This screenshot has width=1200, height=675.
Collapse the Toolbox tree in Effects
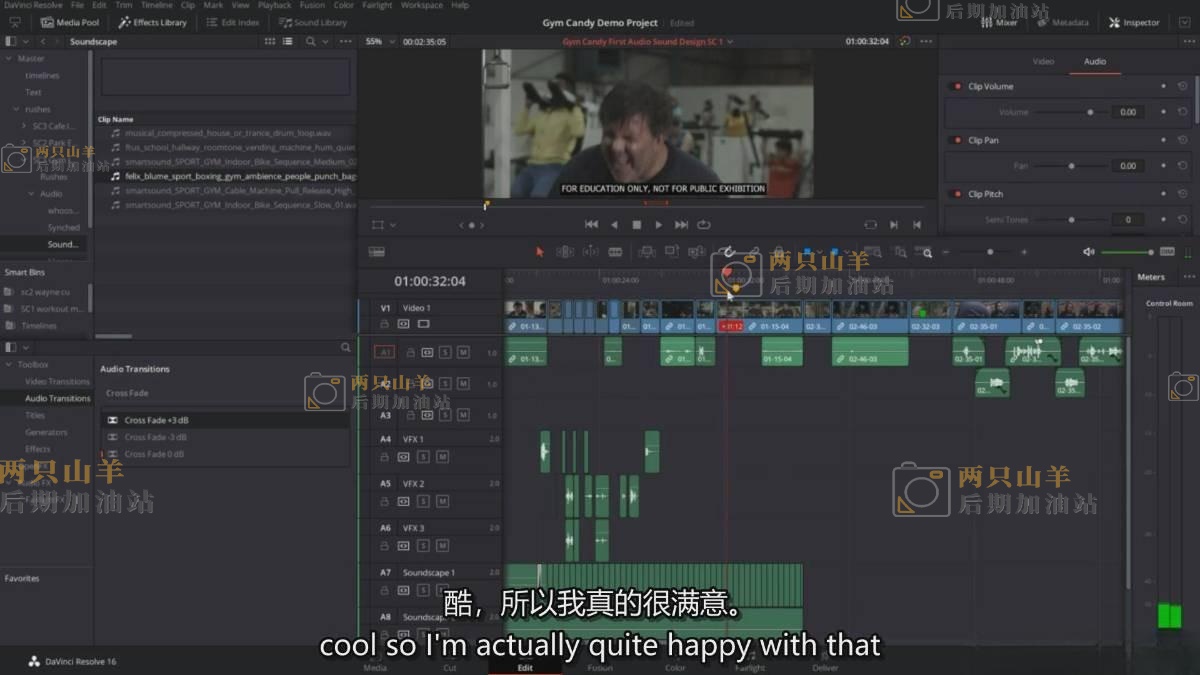(10, 365)
